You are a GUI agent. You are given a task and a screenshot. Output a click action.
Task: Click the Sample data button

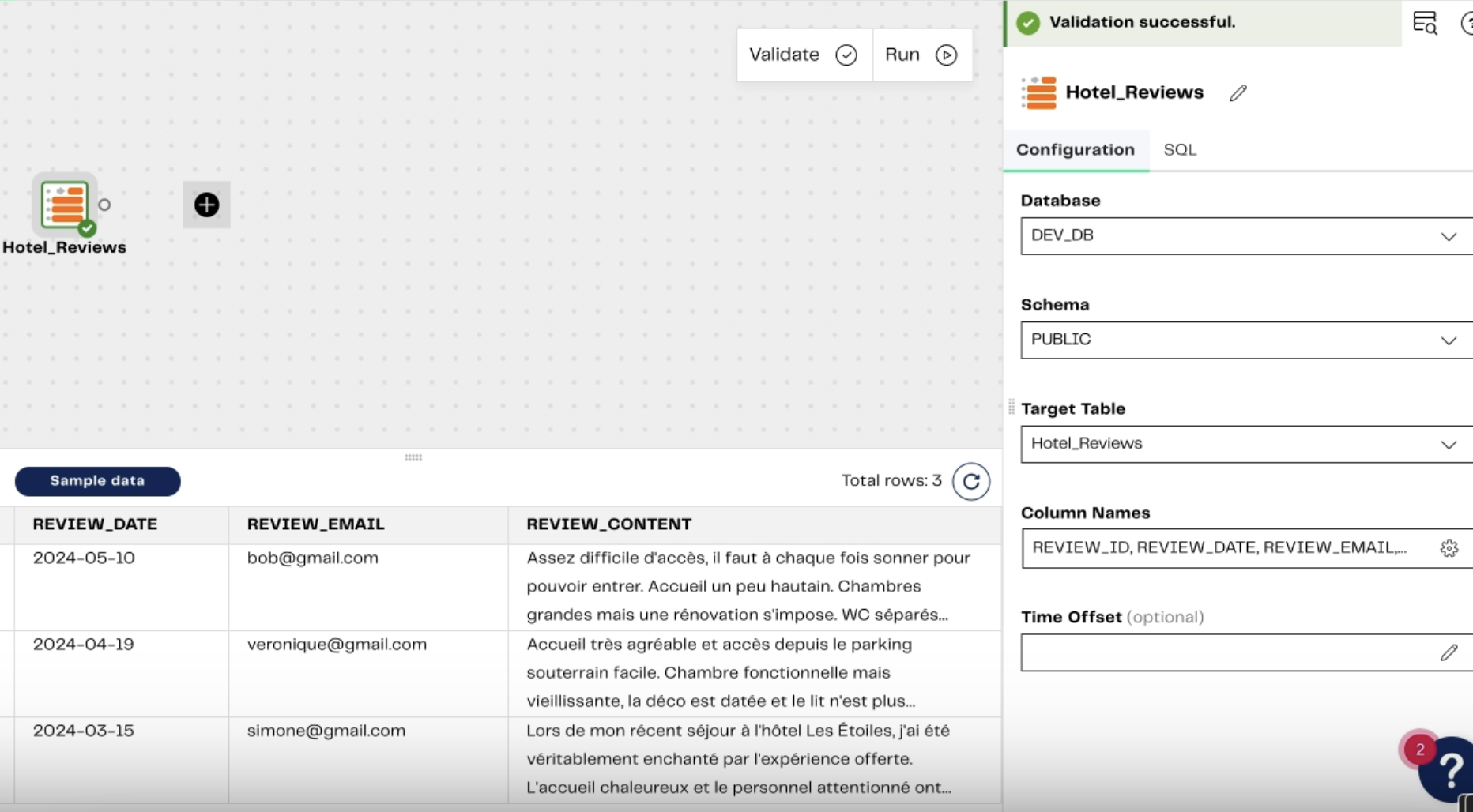[x=97, y=481]
